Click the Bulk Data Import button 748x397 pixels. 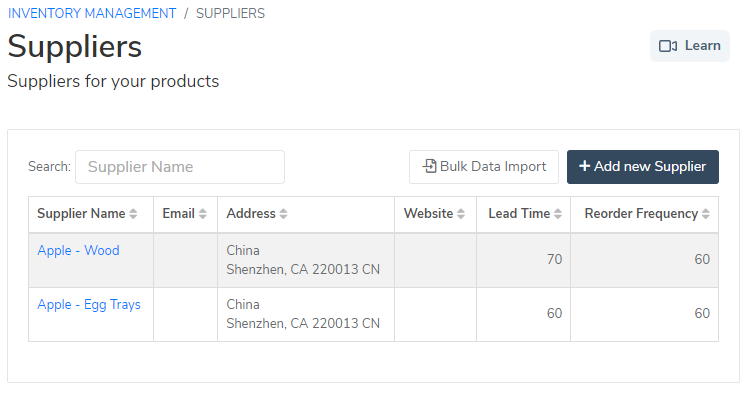point(484,167)
